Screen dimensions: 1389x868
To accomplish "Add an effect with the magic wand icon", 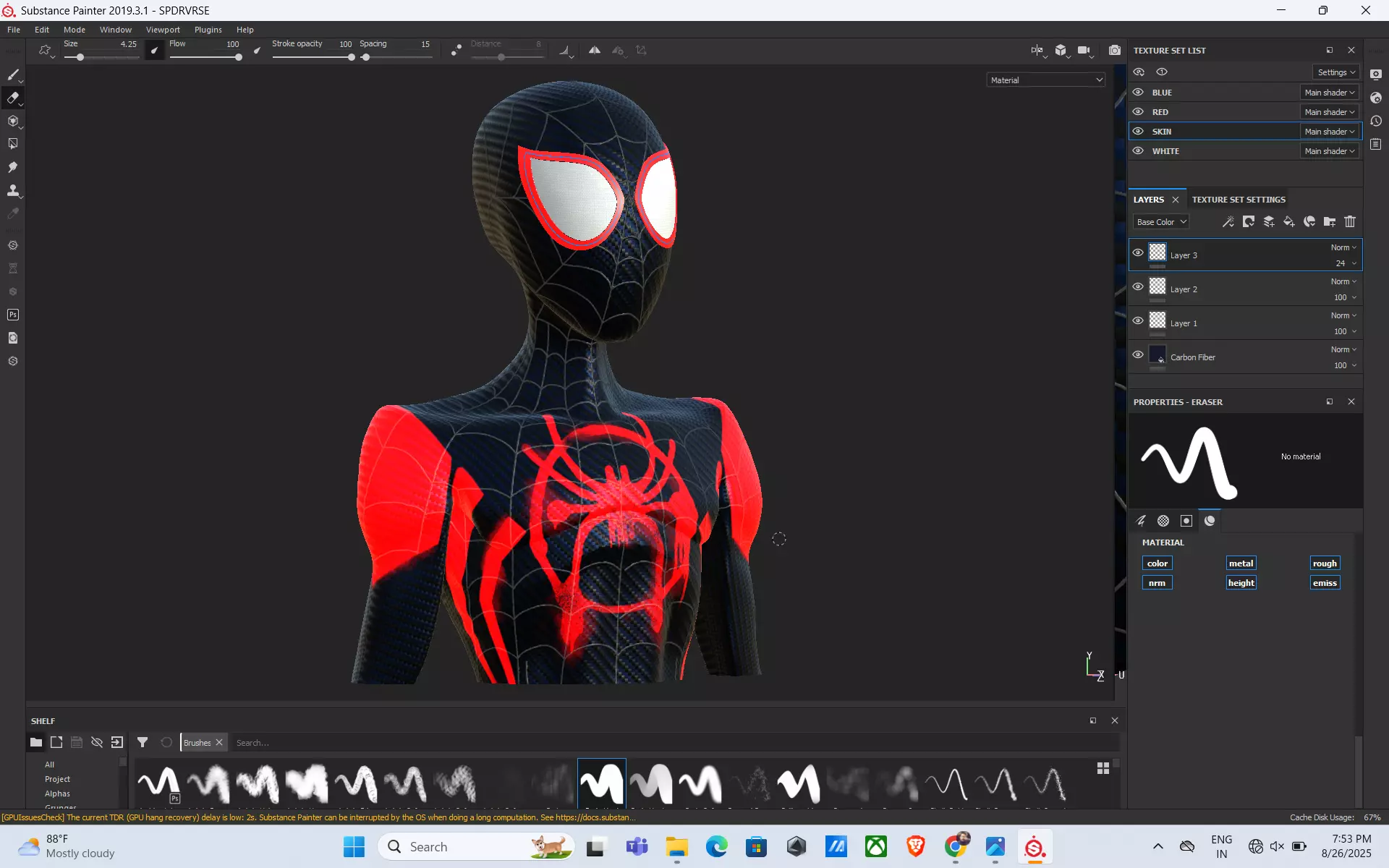I will coord(1228,221).
